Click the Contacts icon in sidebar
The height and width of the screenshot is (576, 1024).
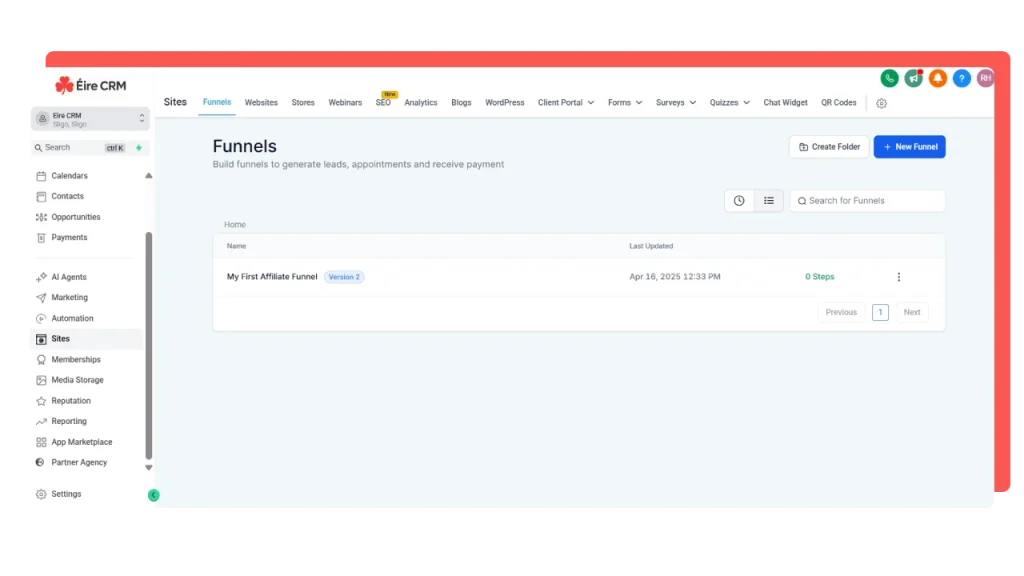(x=41, y=197)
